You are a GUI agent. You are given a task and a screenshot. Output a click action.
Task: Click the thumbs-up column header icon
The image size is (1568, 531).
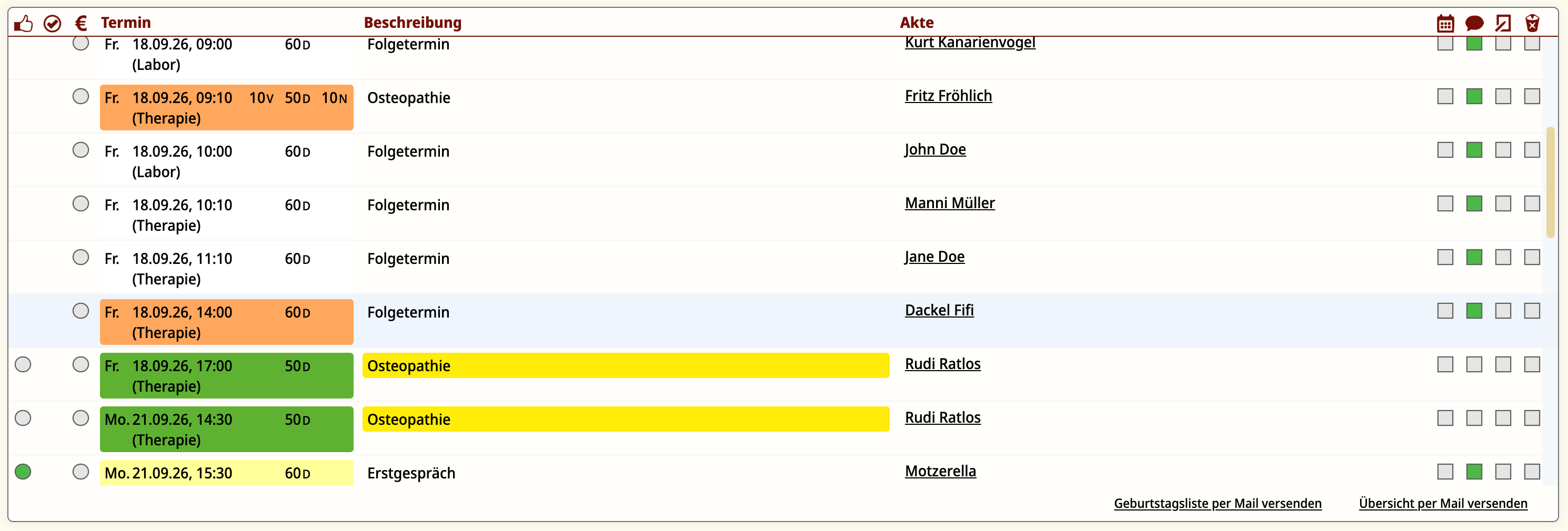pyautogui.click(x=23, y=24)
